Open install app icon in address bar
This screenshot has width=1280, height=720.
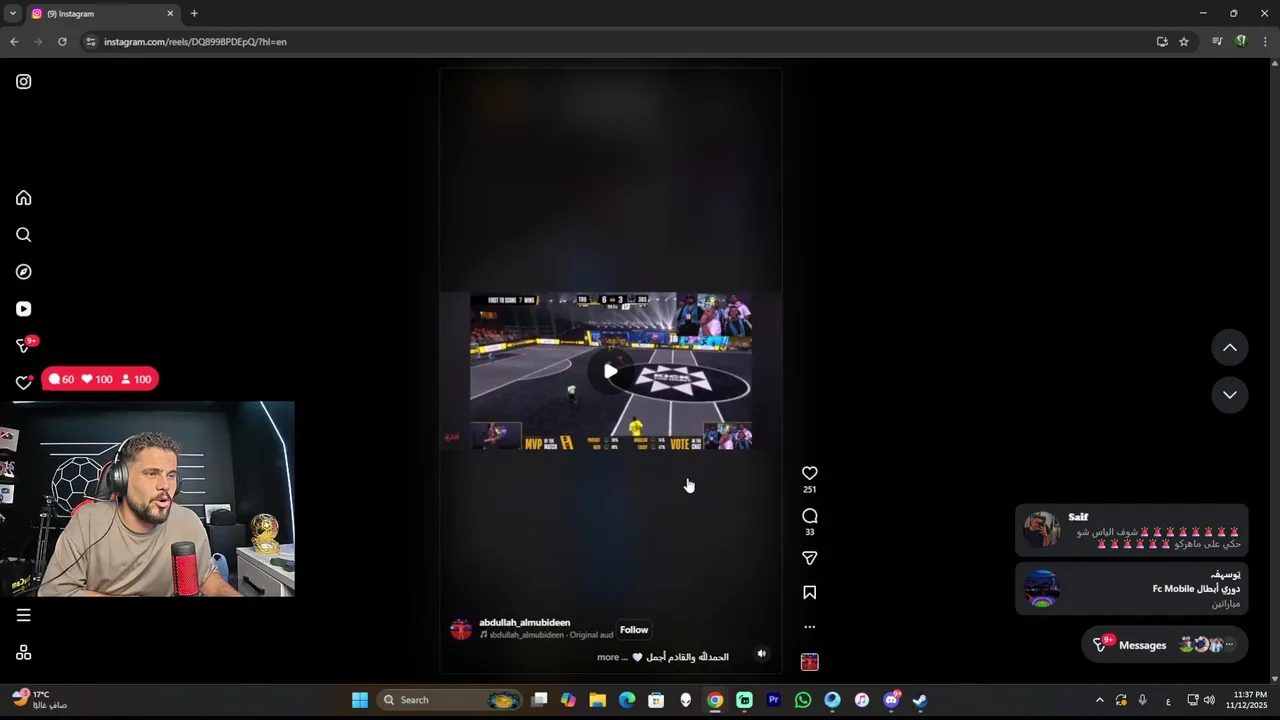tap(1162, 42)
